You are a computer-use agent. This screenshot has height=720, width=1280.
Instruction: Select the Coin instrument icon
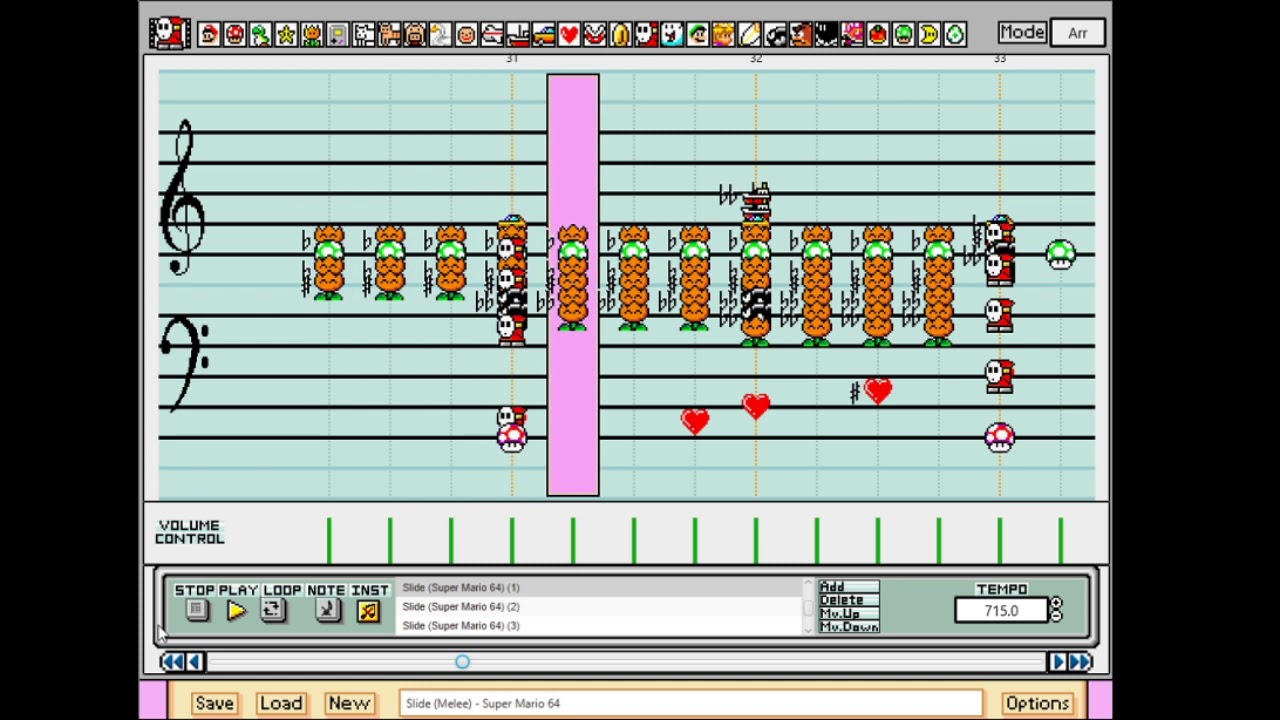tap(620, 34)
